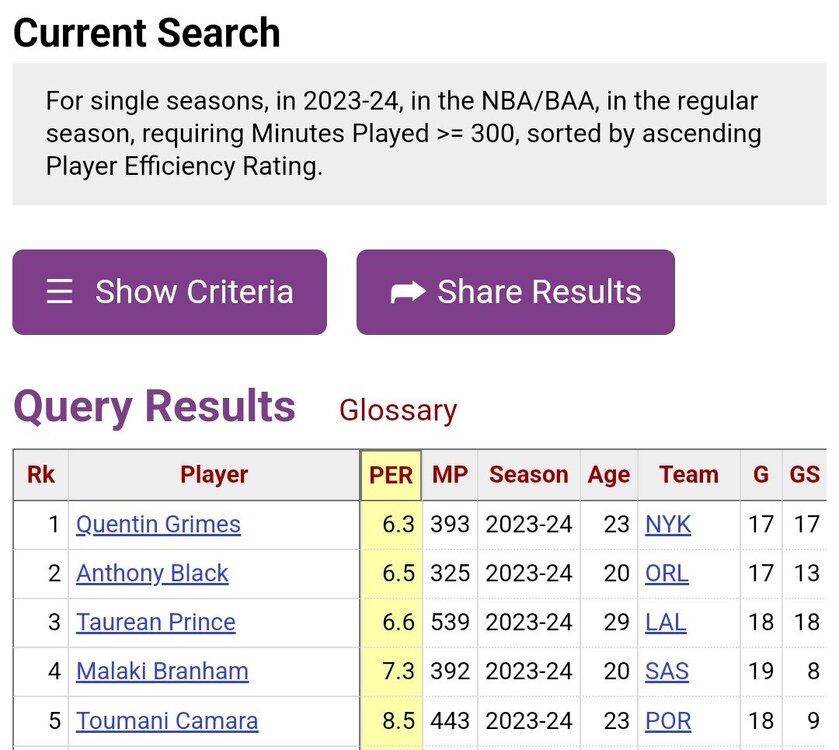
Task: Visit Toumani Camara player link
Action: (167, 720)
